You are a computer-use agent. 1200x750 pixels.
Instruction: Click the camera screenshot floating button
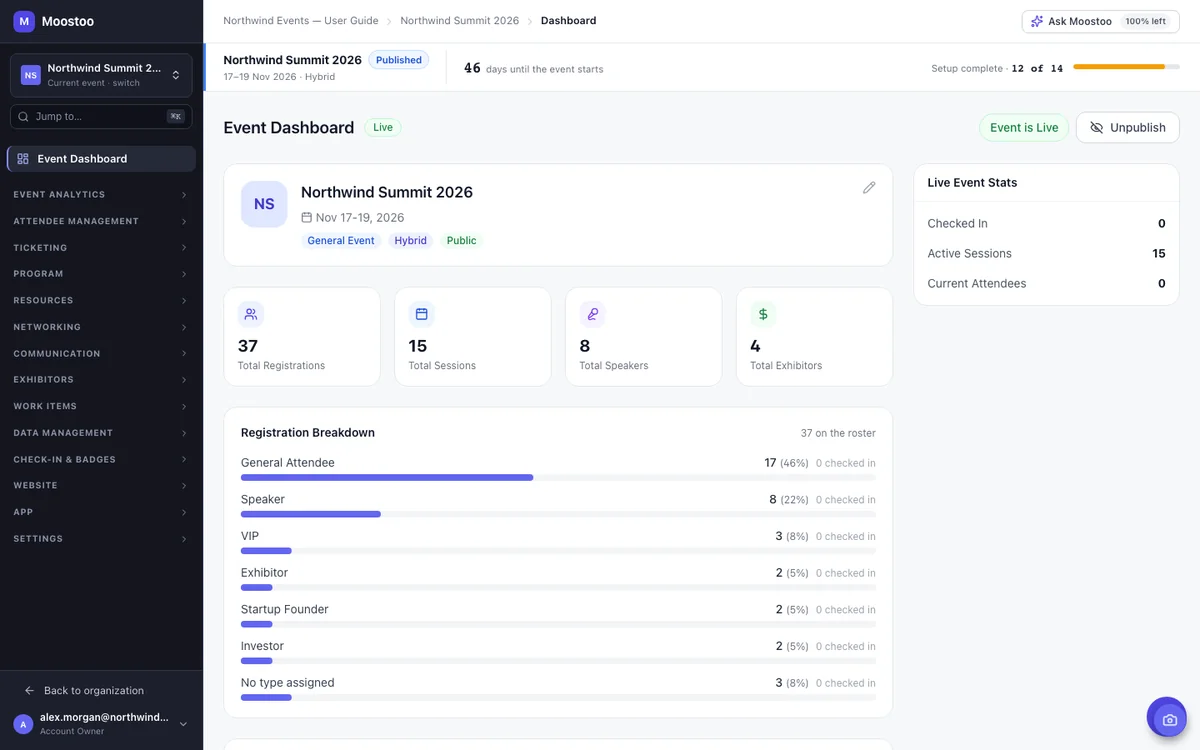[x=1166, y=718]
